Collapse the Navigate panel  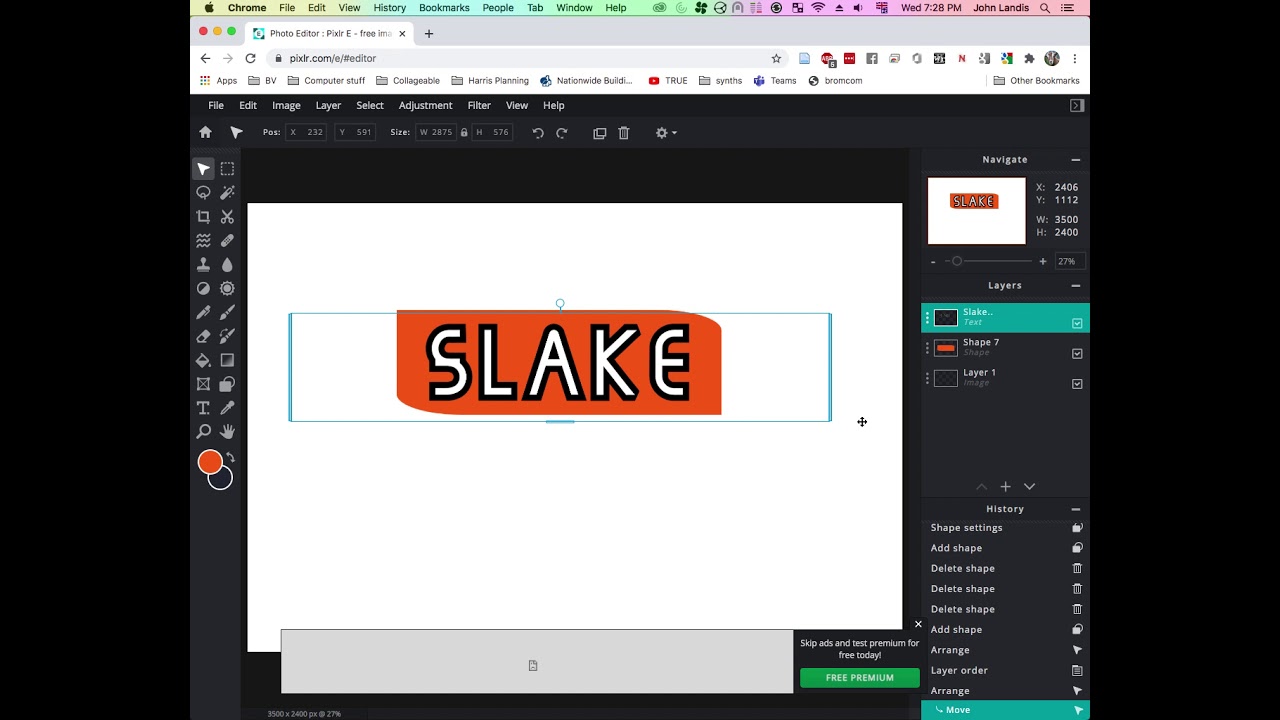click(1076, 160)
